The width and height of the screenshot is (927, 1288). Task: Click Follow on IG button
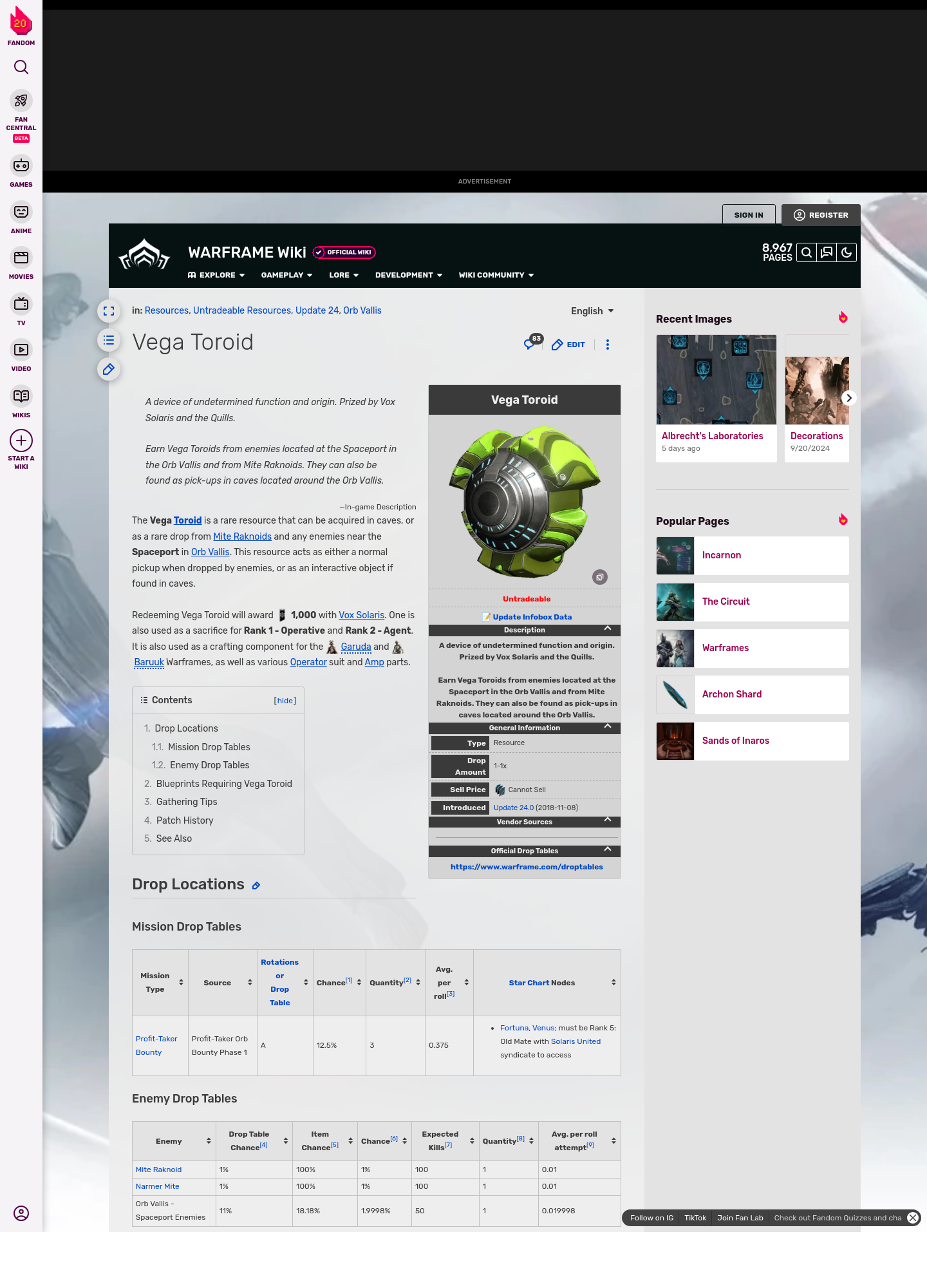click(x=651, y=1218)
